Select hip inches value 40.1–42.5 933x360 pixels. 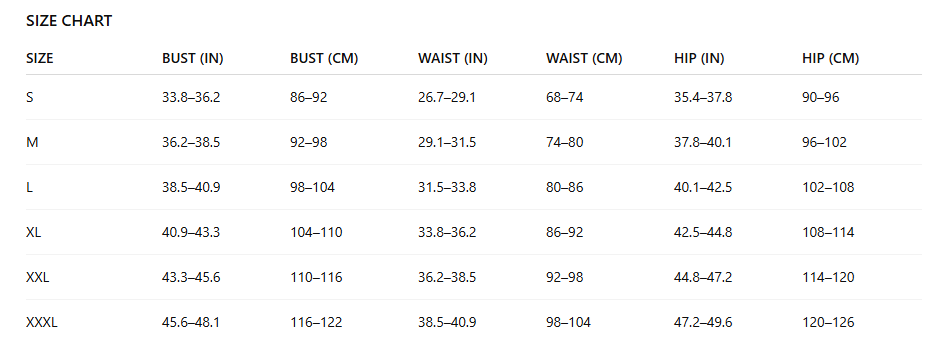[x=703, y=187]
